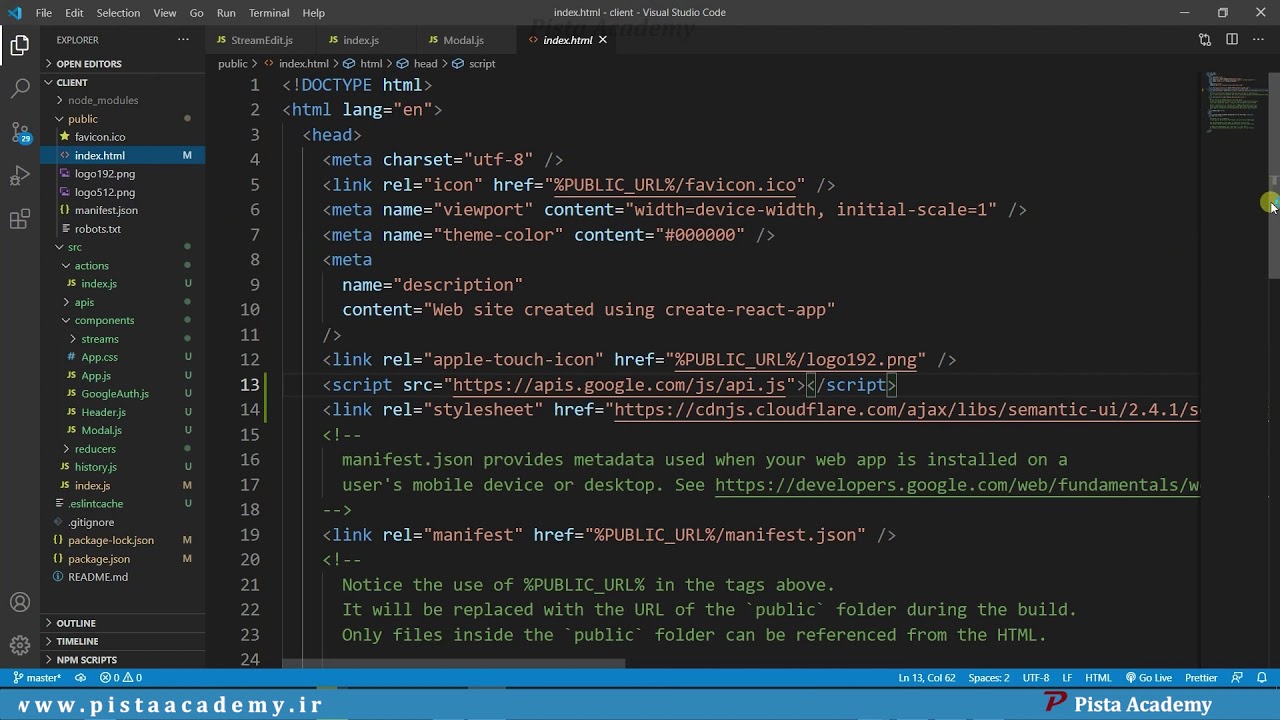Open the Edit menu

pos(75,13)
